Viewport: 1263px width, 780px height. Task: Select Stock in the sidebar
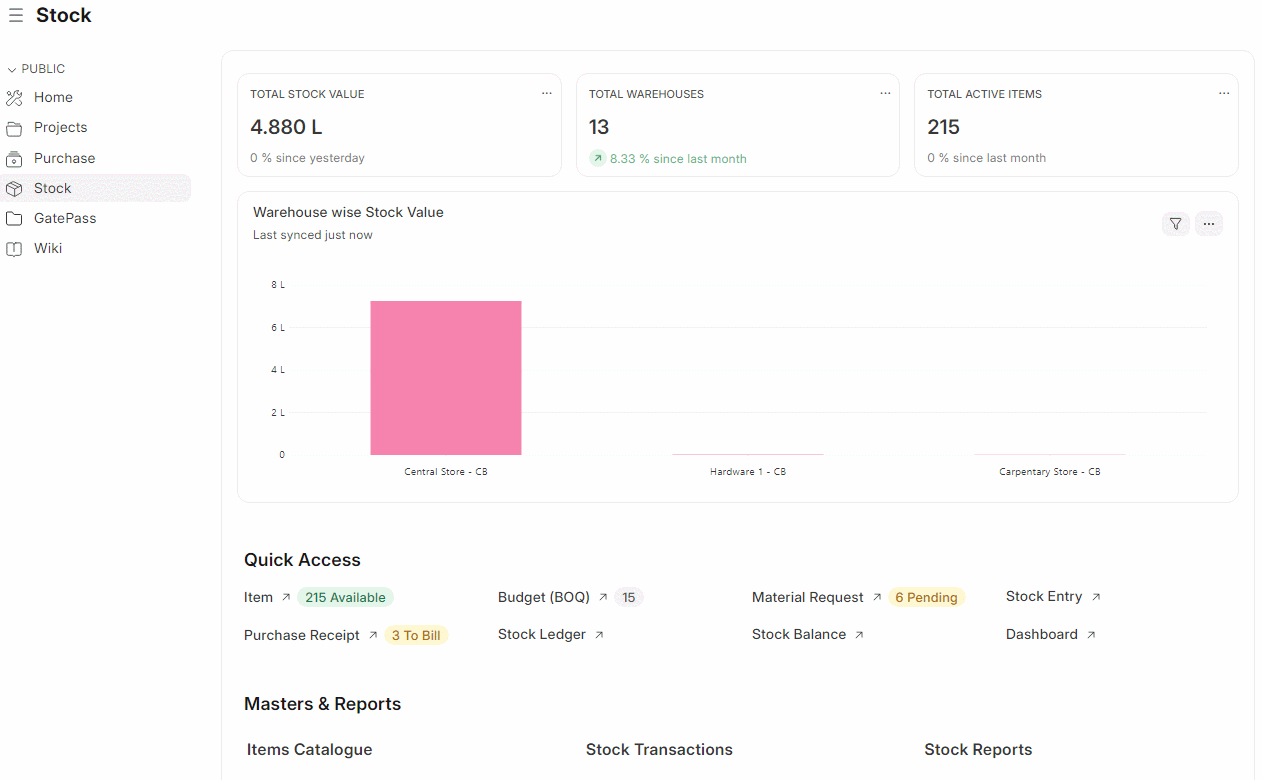coord(52,189)
